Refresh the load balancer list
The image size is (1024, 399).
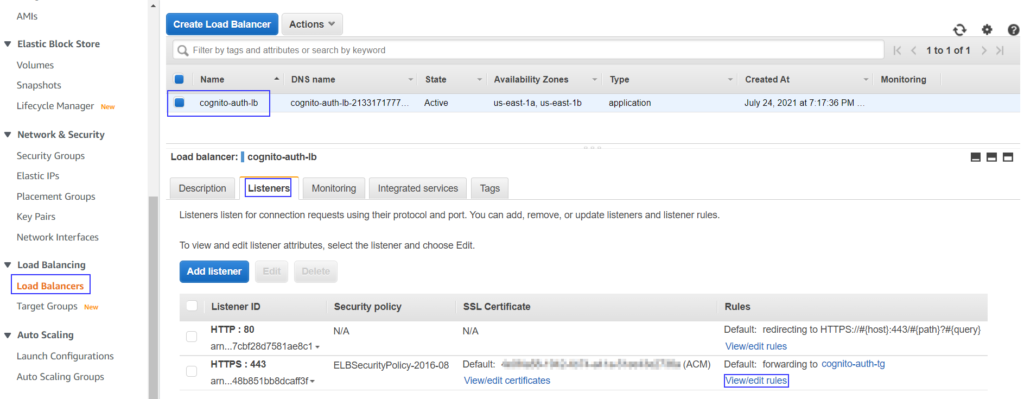pos(959,29)
